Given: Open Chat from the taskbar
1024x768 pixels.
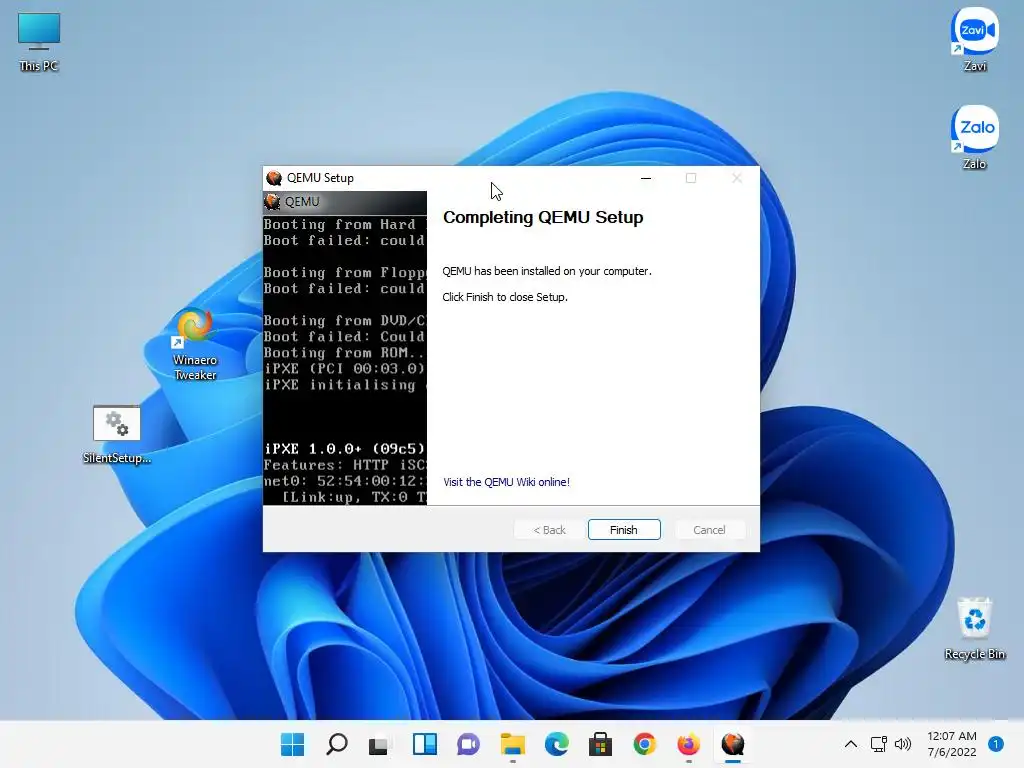Looking at the screenshot, I should 468,744.
